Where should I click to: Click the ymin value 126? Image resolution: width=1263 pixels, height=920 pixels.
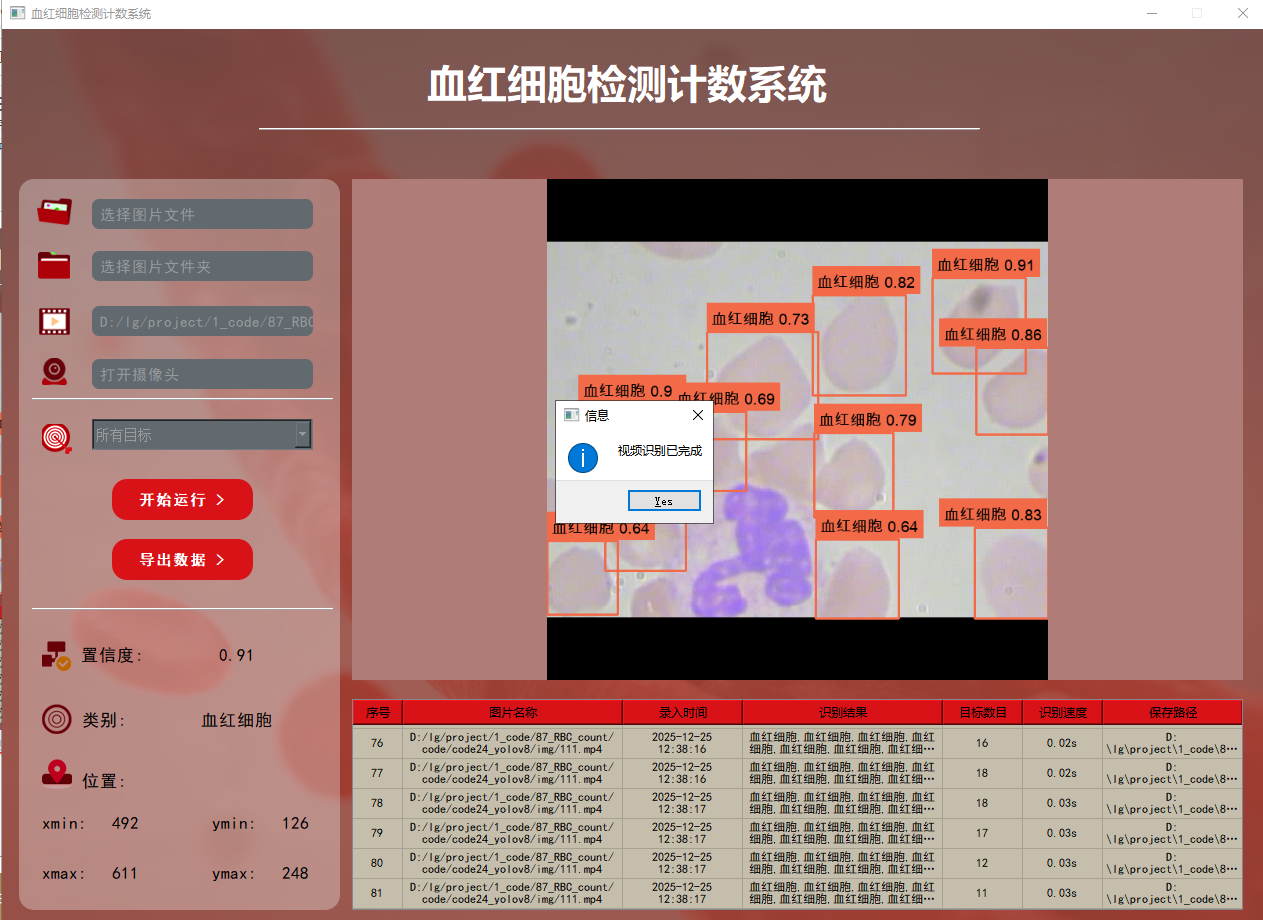[295, 824]
